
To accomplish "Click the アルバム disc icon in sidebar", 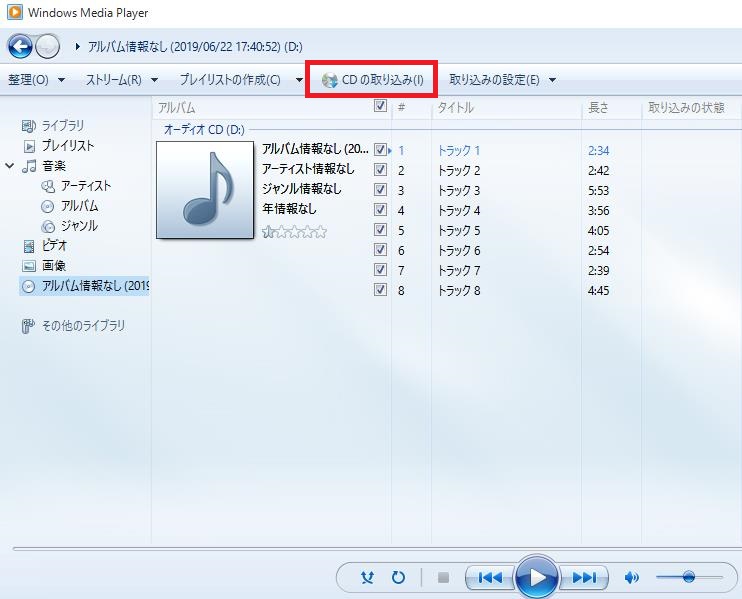I will (48, 207).
